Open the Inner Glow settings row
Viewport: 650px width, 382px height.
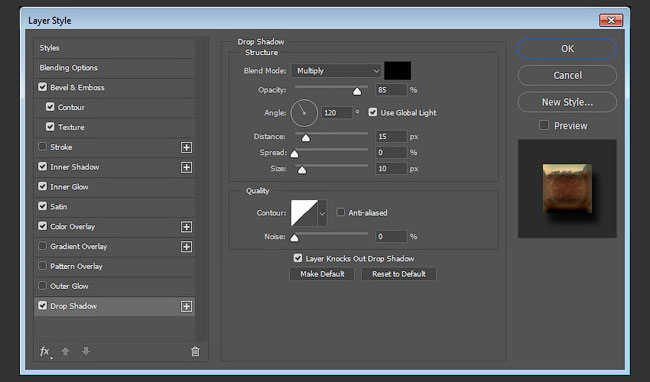tap(114, 187)
